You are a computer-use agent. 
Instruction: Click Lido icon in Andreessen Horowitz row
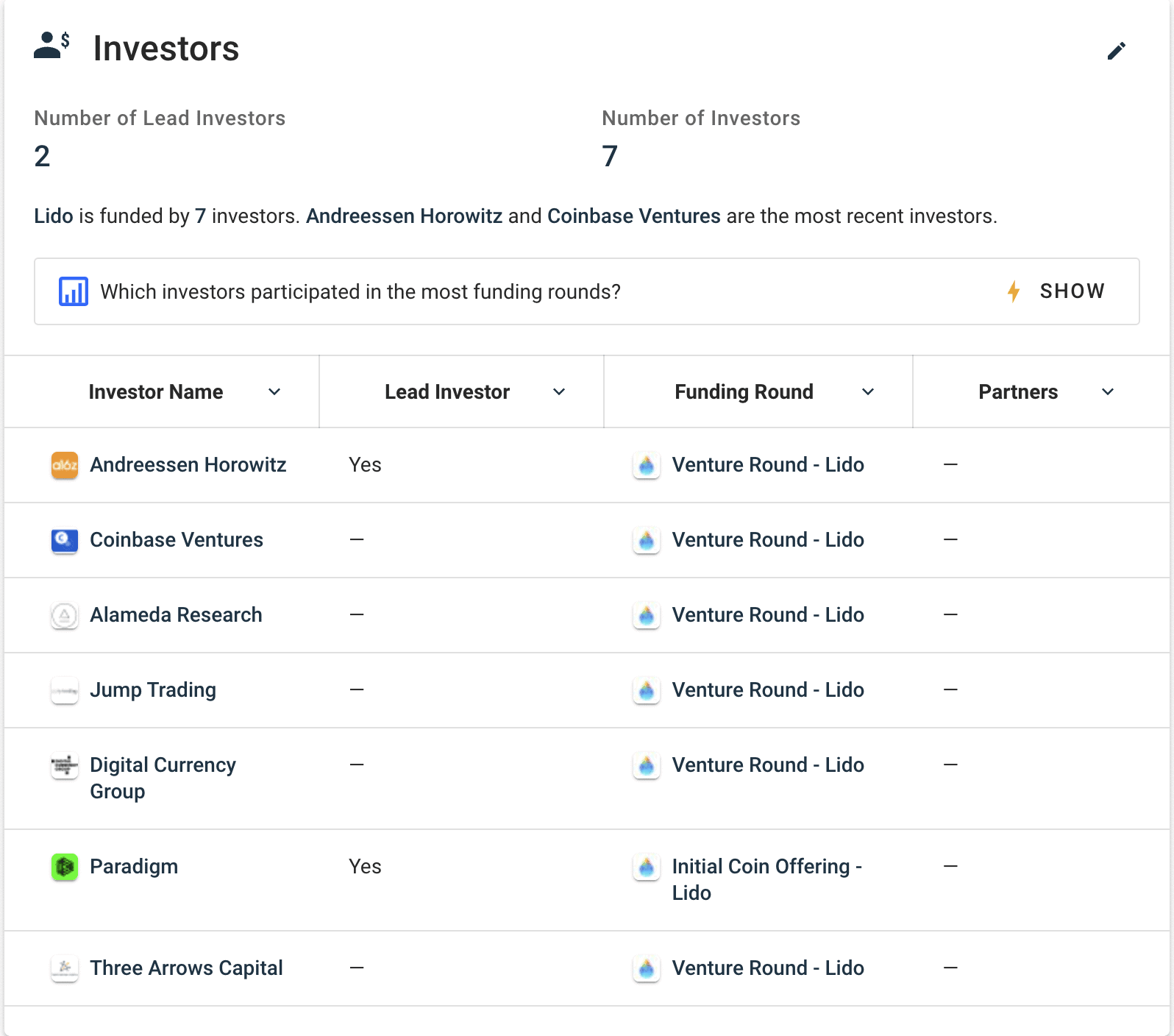[647, 465]
